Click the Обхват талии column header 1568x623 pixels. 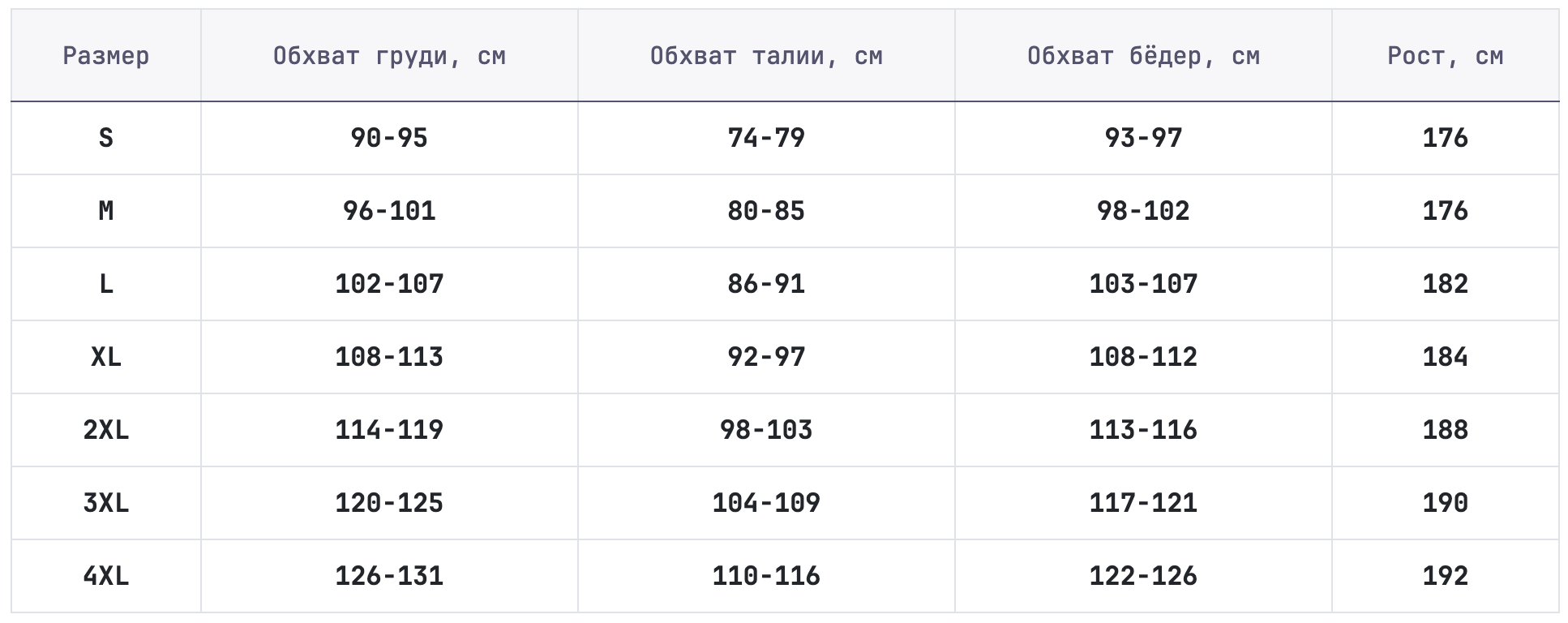click(x=766, y=56)
